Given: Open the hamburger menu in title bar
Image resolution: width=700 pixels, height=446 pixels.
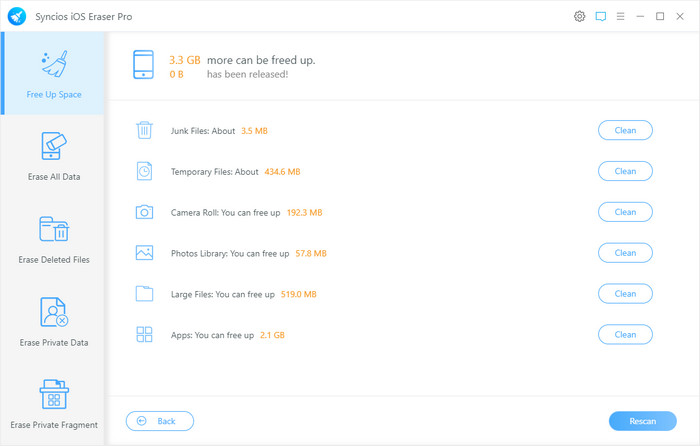Looking at the screenshot, I should coord(621,17).
